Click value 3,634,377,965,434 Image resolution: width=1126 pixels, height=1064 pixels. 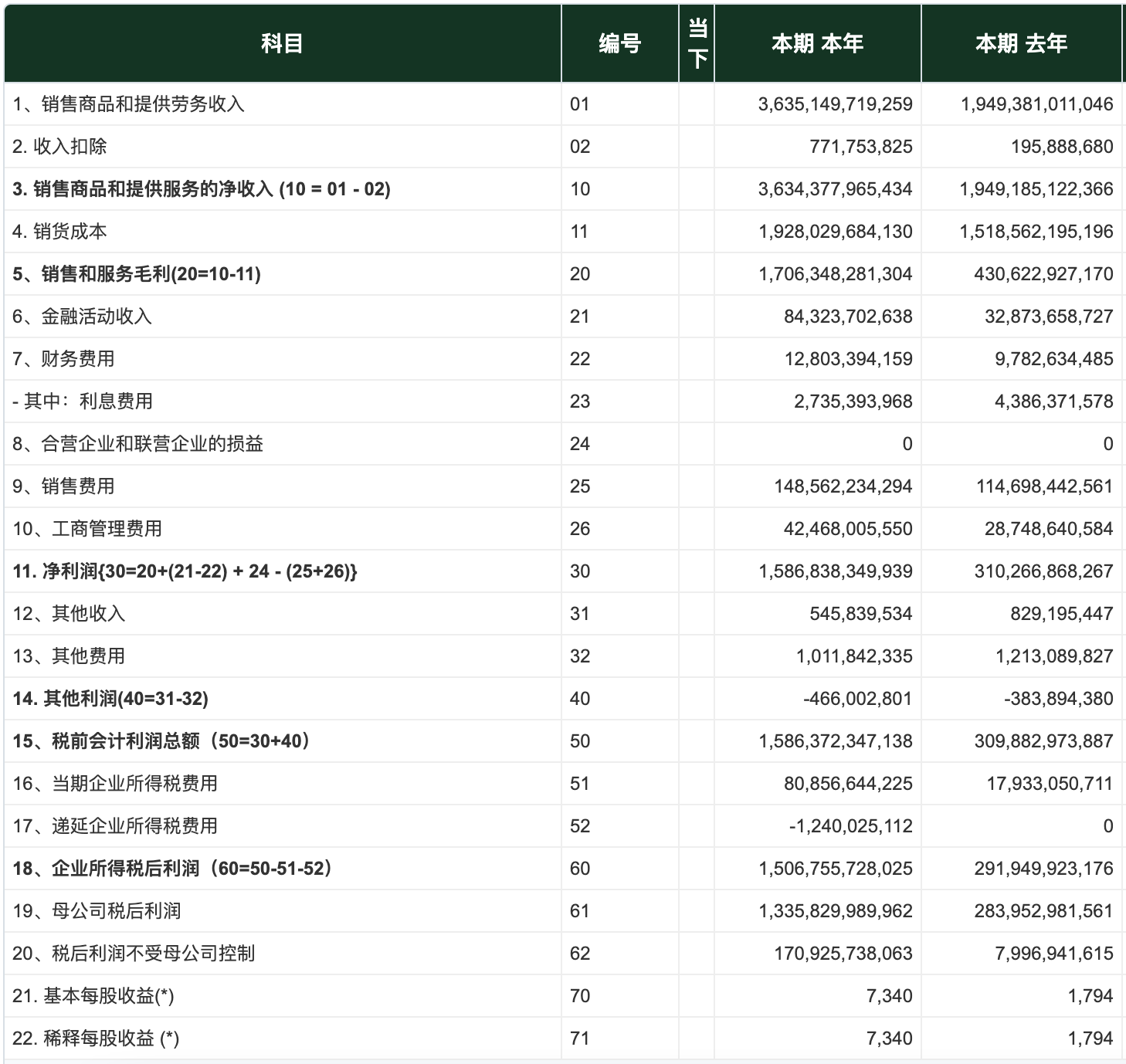click(x=836, y=189)
